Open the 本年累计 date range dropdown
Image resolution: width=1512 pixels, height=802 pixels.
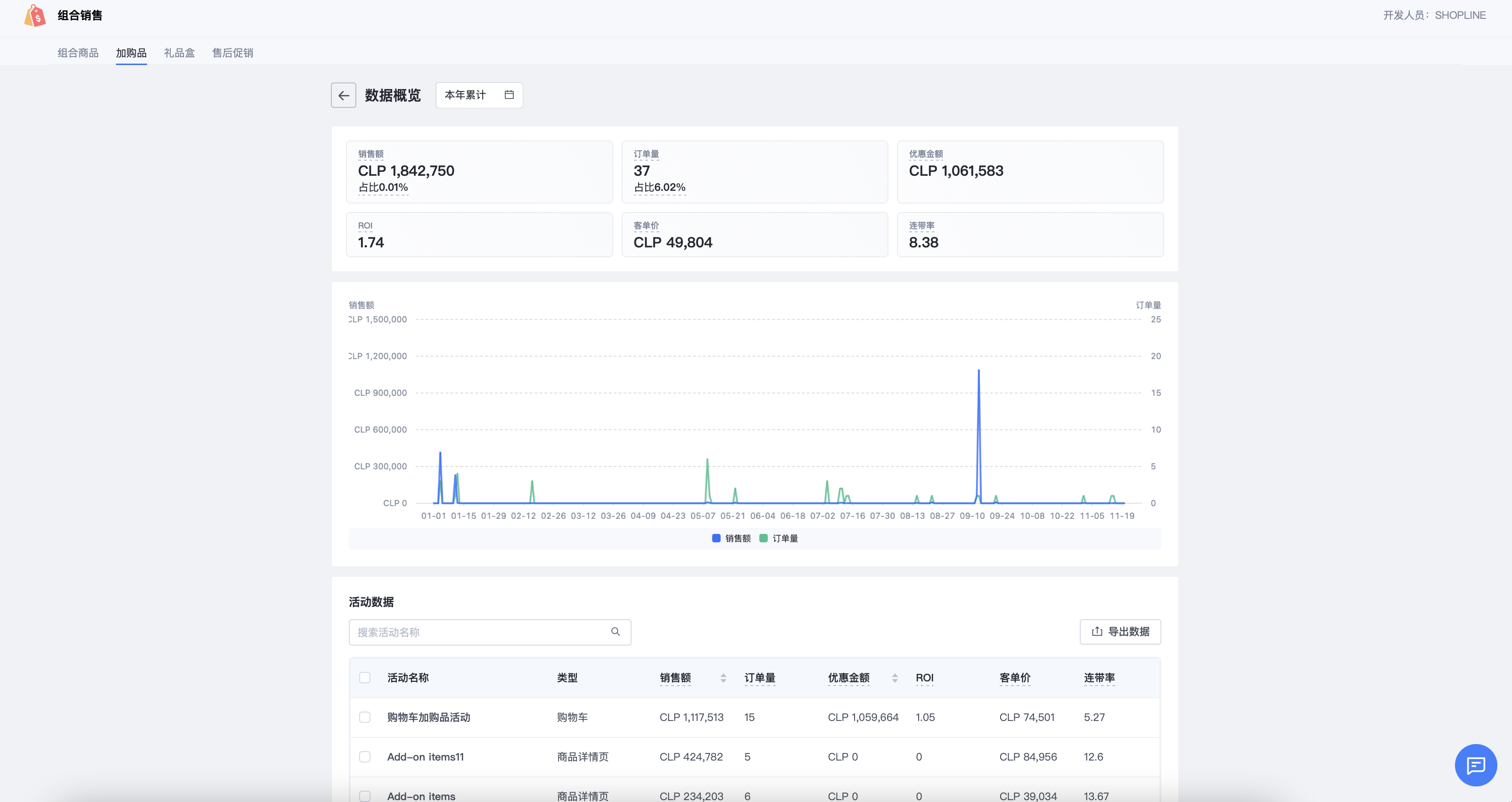coord(478,95)
